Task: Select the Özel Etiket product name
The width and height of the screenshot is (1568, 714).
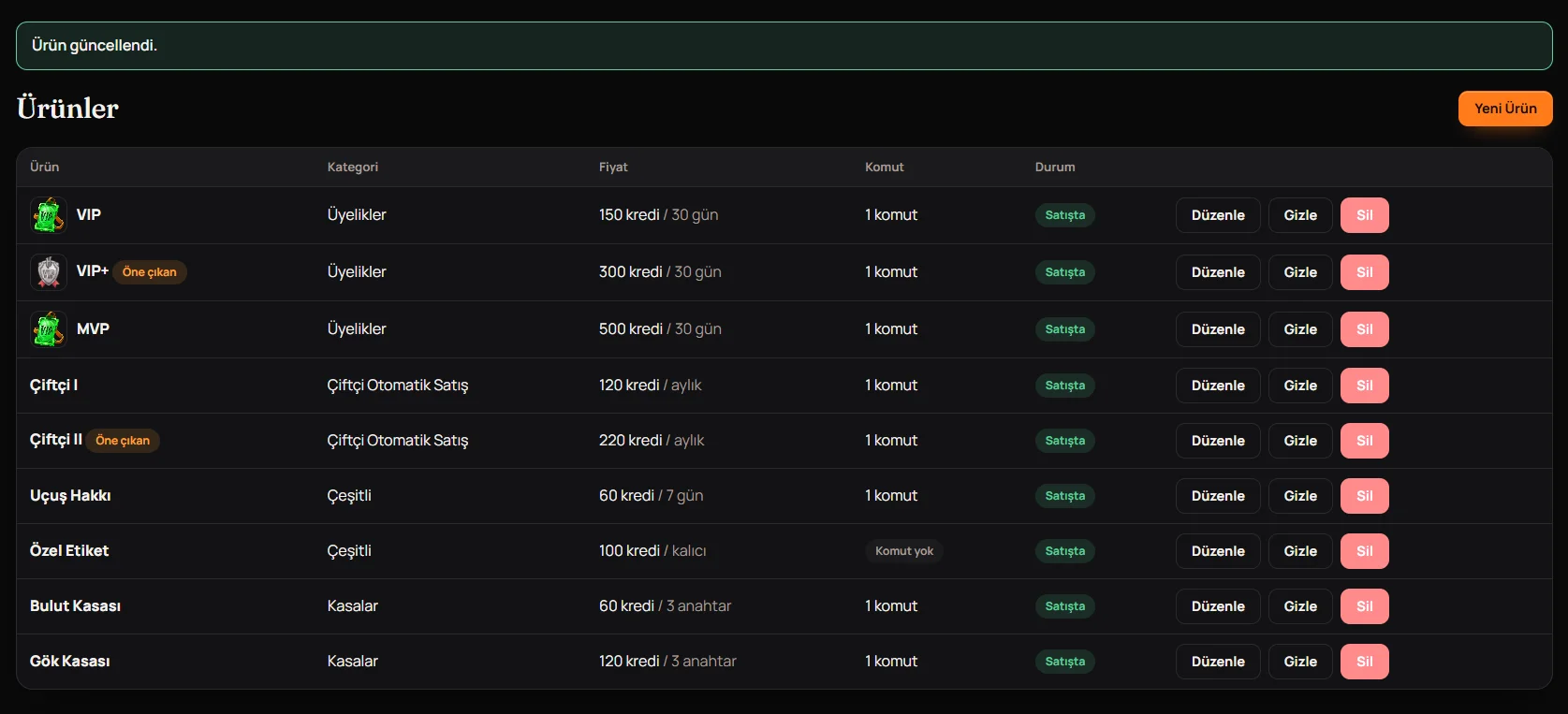Action: 69,551
